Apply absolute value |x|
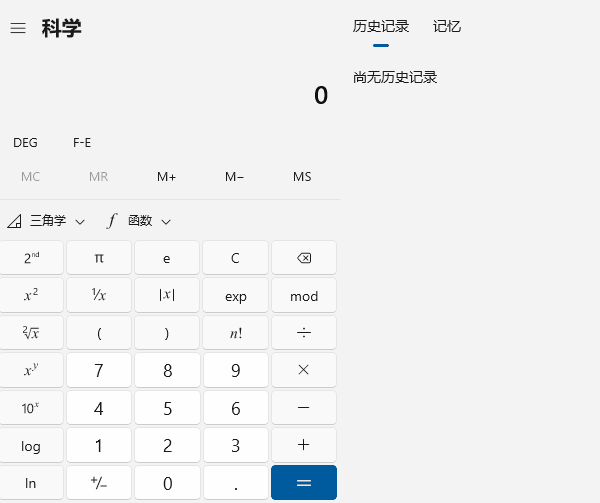600x503 pixels. 167,295
